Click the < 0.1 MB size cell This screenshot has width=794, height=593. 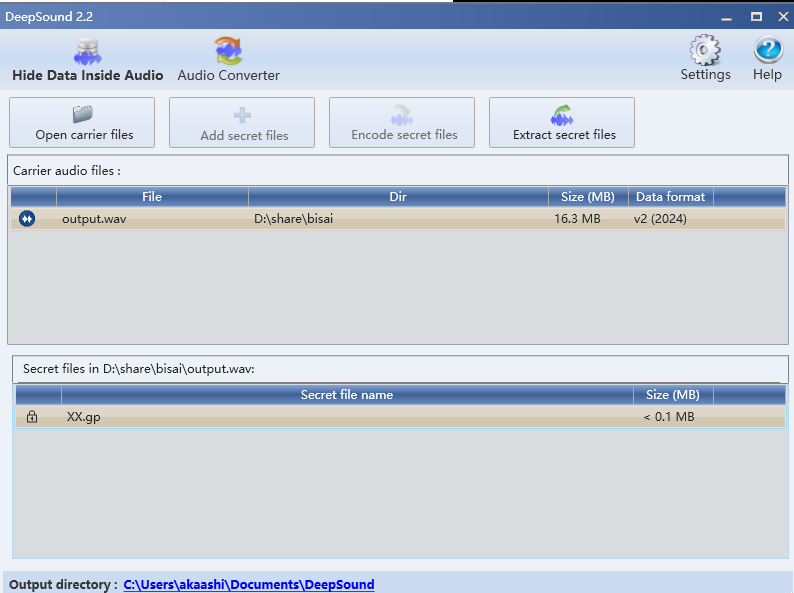tap(669, 417)
